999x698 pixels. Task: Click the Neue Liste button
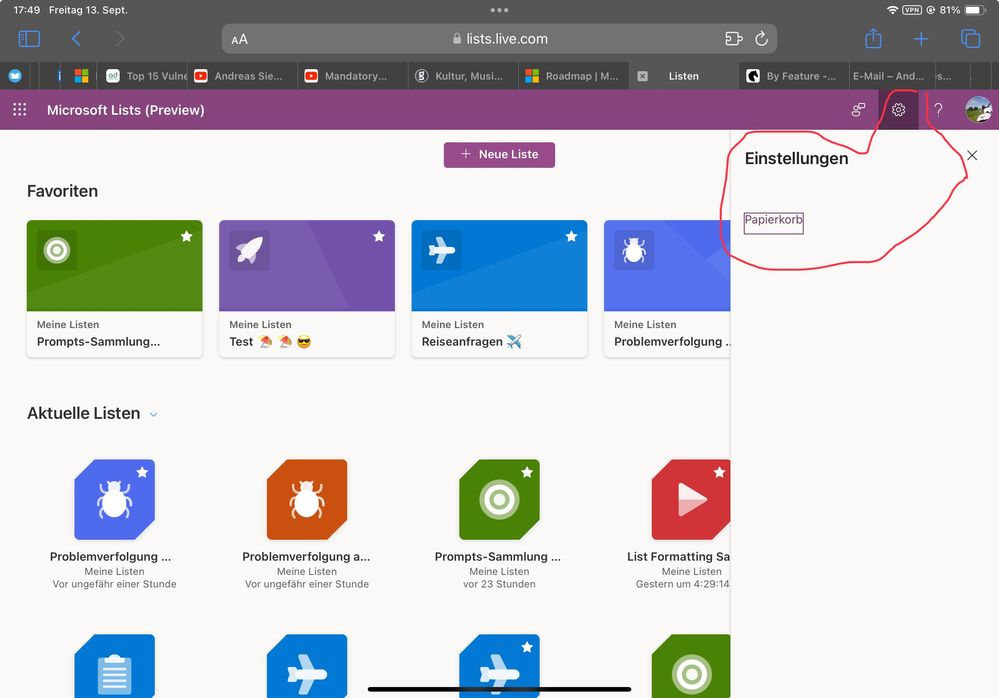[x=500, y=155]
